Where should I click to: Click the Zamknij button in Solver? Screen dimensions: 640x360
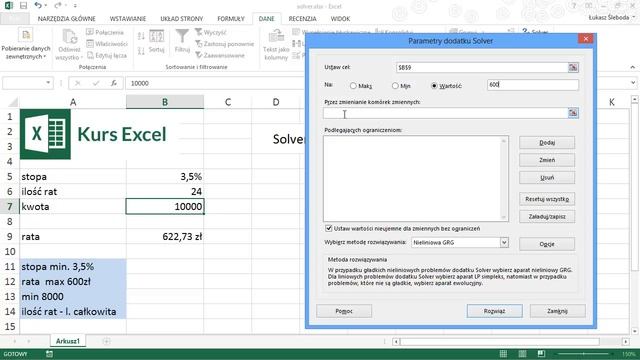click(x=558, y=311)
